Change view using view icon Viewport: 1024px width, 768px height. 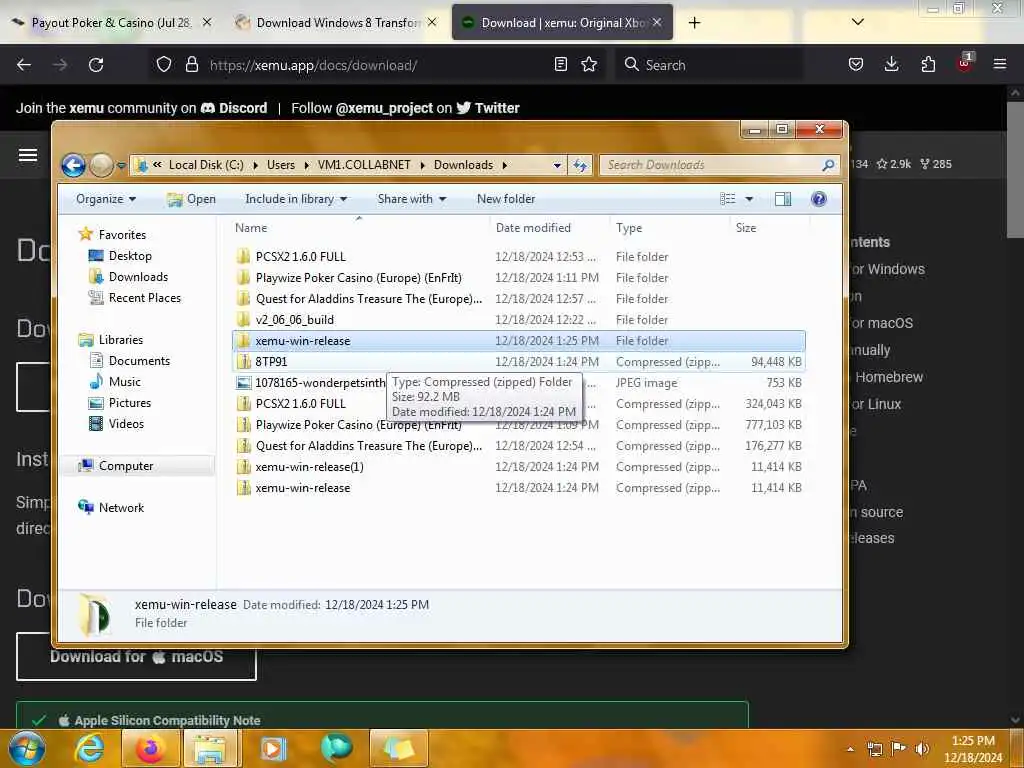pos(728,199)
